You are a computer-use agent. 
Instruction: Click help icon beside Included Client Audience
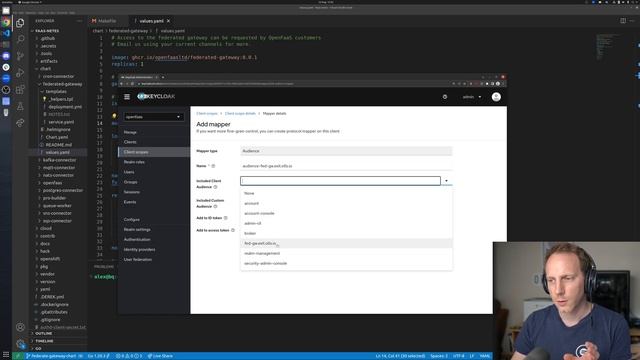[215, 187]
